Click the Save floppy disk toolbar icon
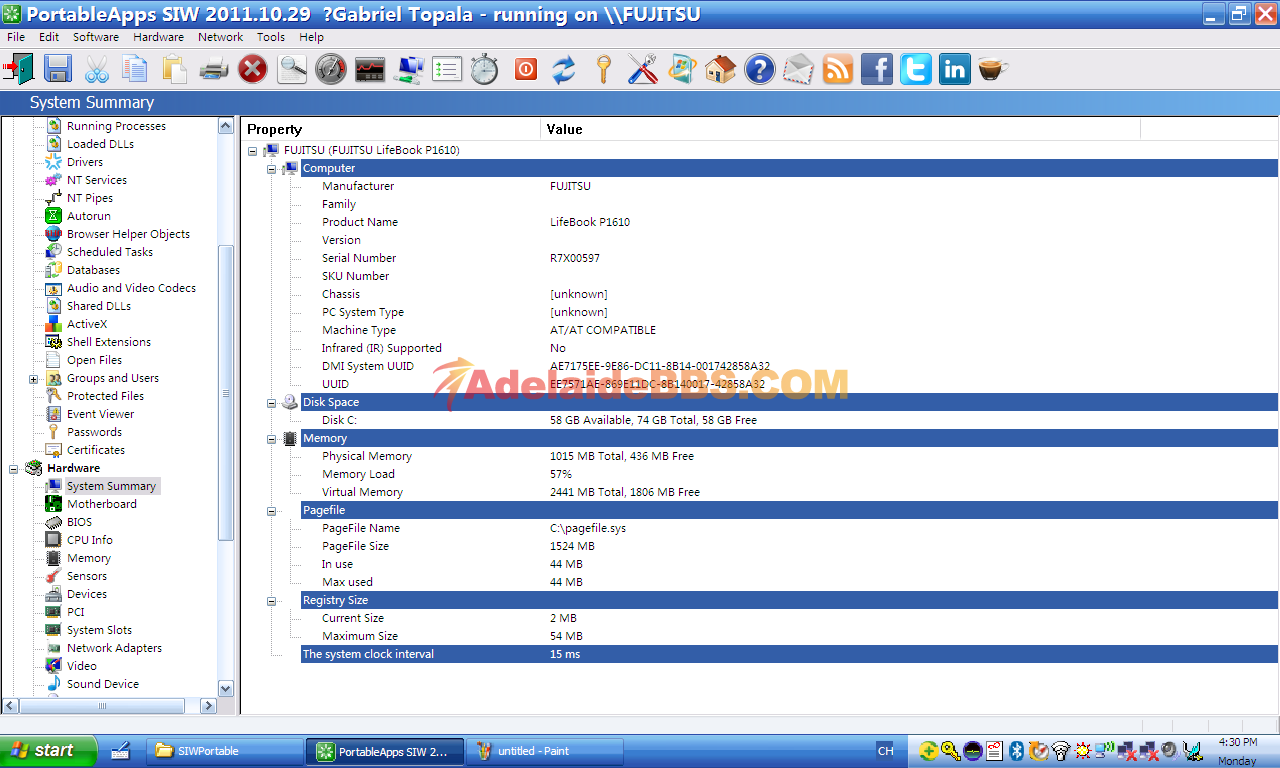Viewport: 1280px width, 768px height. [57, 69]
